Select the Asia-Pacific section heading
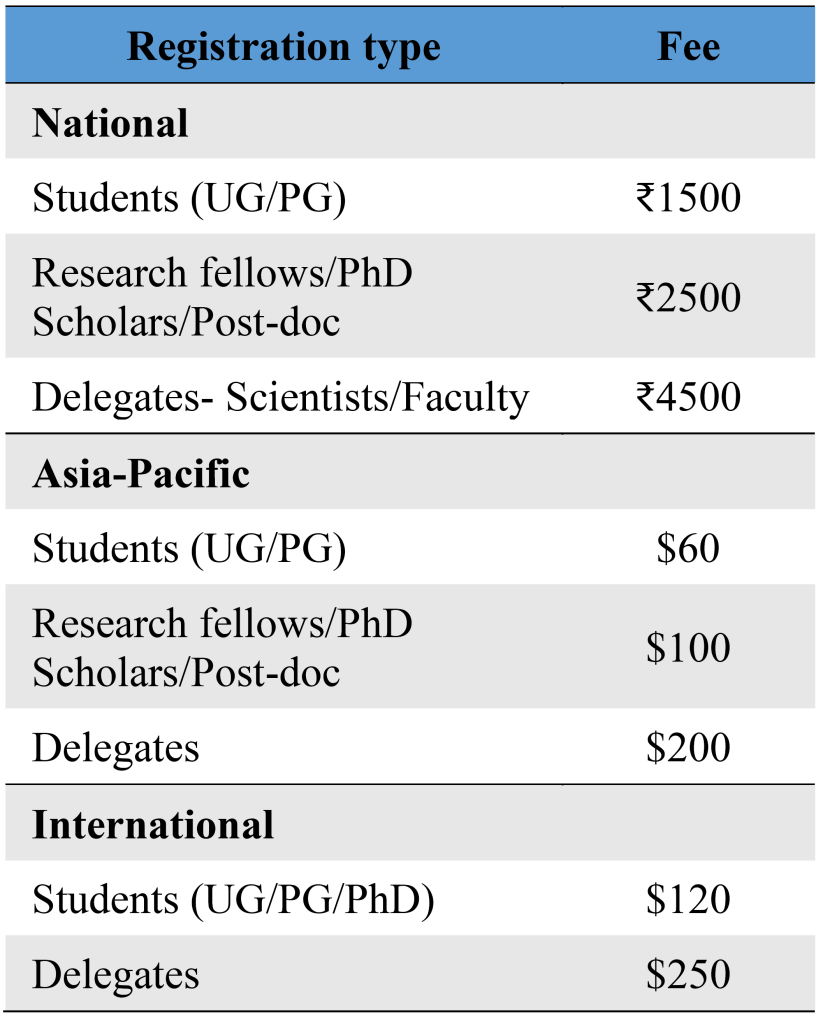 [141, 473]
